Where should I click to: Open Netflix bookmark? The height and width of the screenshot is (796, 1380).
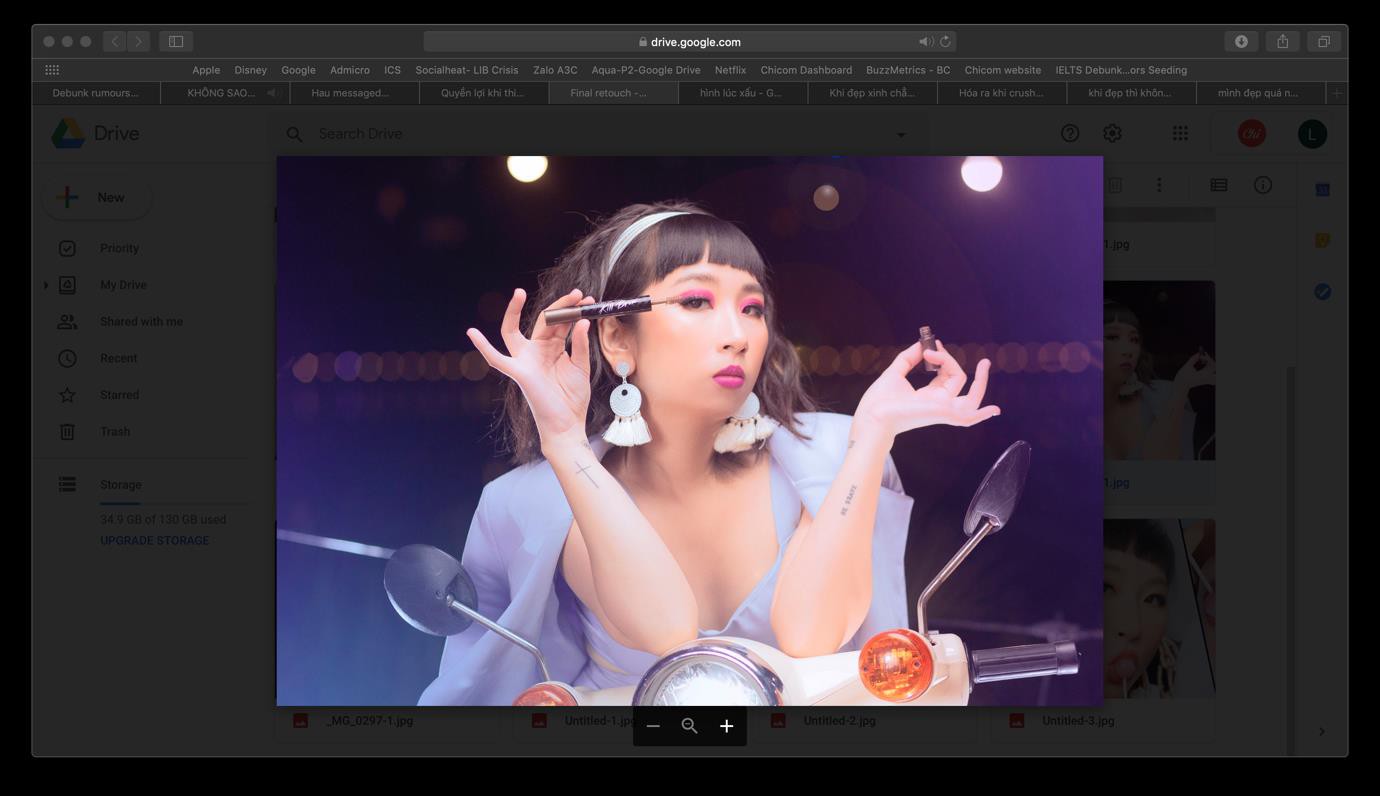[730, 70]
